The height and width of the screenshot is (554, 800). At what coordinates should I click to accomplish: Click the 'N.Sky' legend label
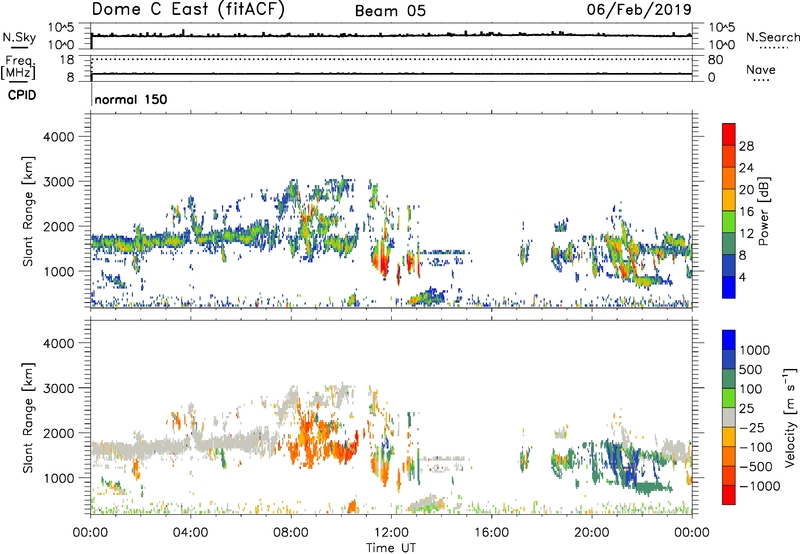coord(19,37)
